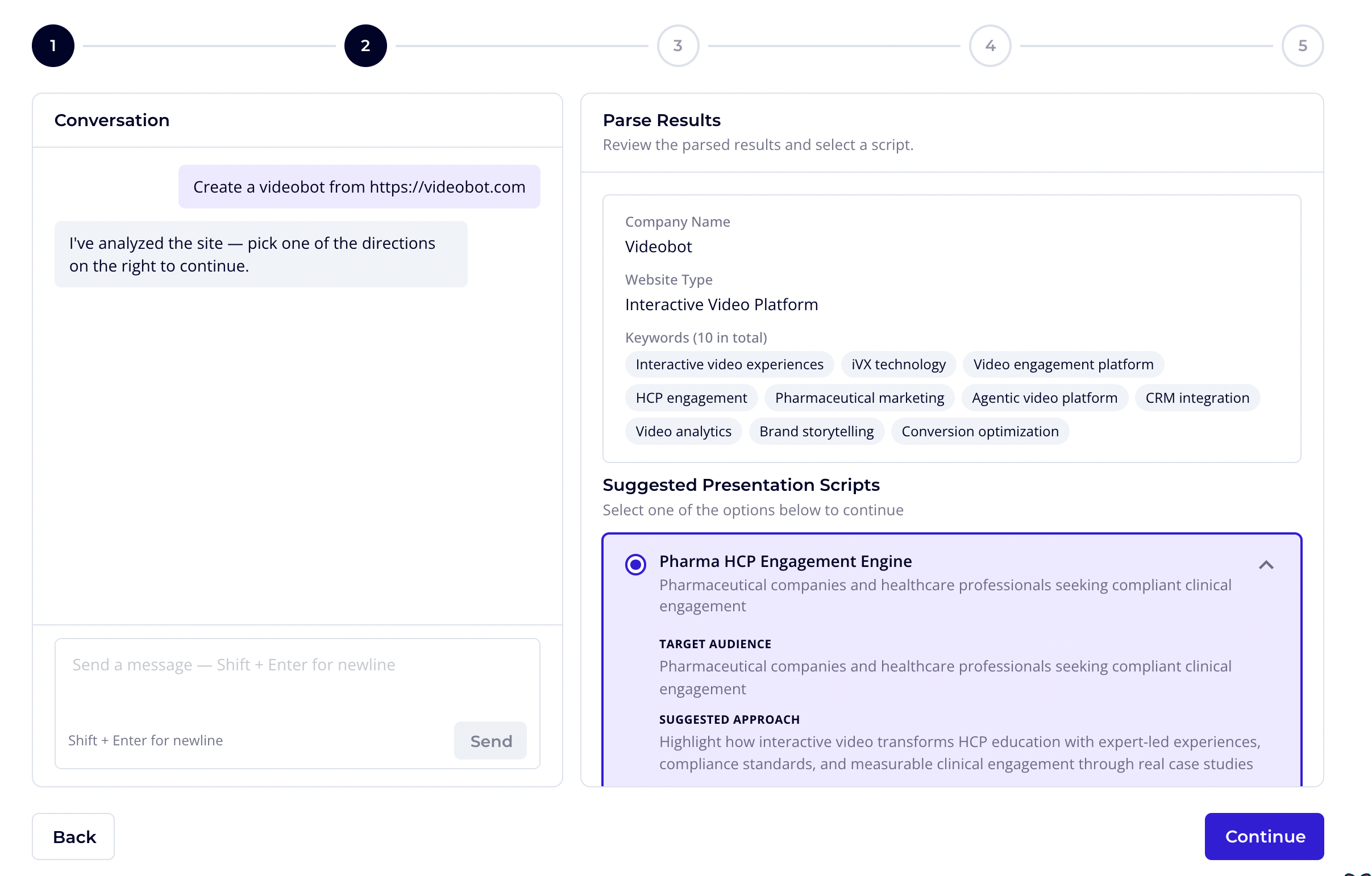Go to step 1 in progress bar
1372x876 pixels.
53,45
